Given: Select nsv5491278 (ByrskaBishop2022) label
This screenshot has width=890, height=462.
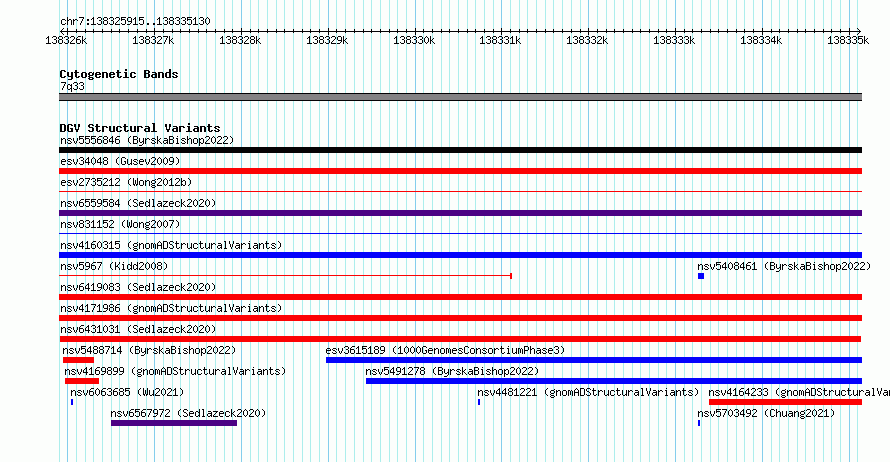Looking at the screenshot, I should coord(452,371).
